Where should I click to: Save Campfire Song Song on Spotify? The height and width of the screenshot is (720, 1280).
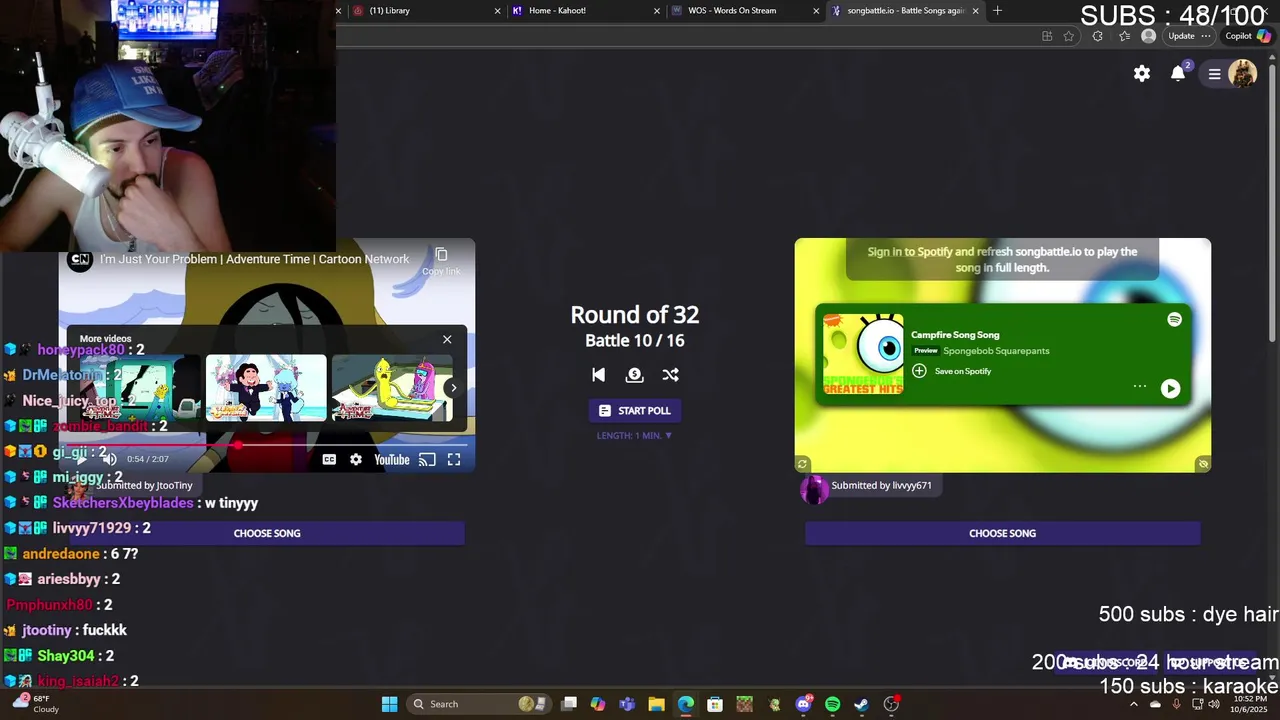(x=951, y=371)
